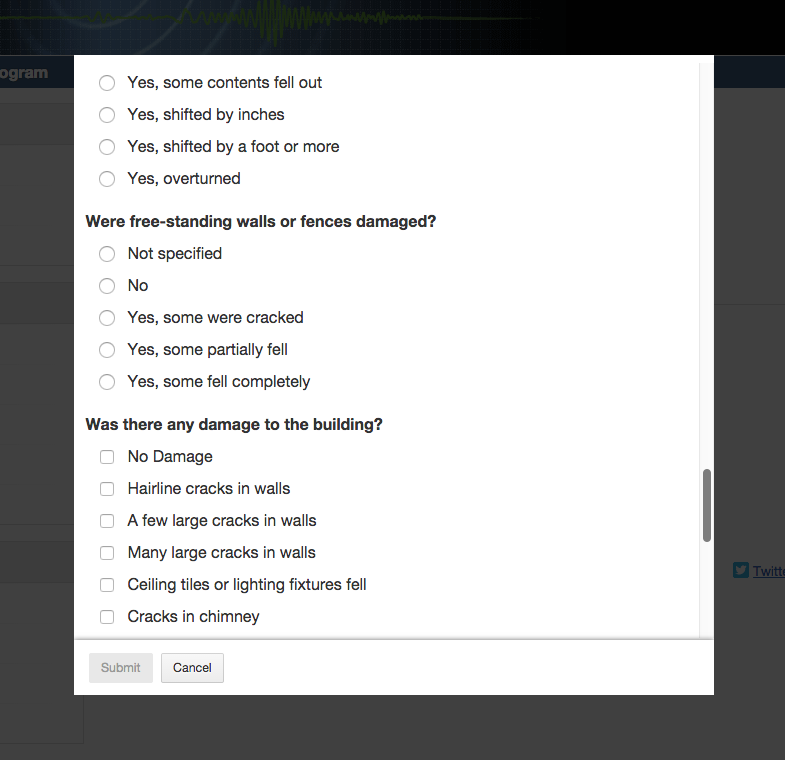Pick the 'Yes, overturned' radio option
785x760 pixels.
[x=107, y=179]
